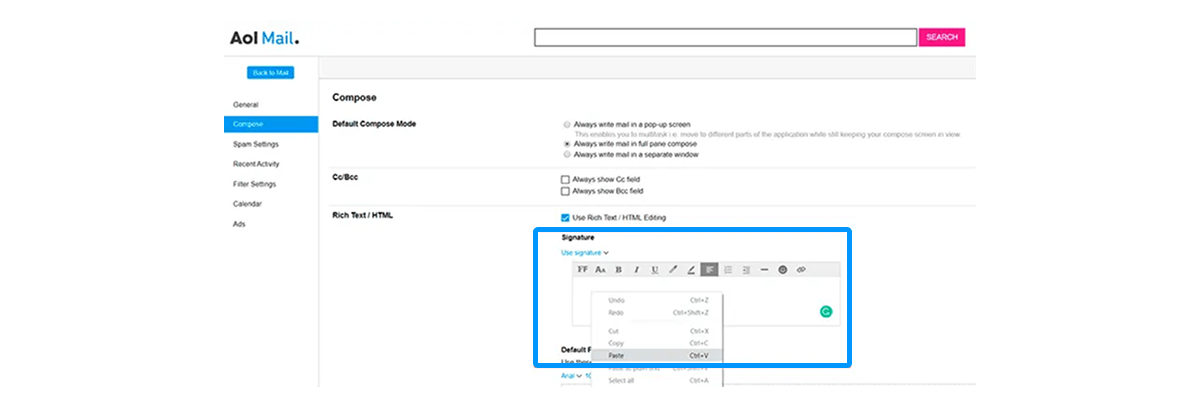This screenshot has height=408, width=1200.
Task: Select write mail in a pop-up screen
Action: pyautogui.click(x=567, y=125)
